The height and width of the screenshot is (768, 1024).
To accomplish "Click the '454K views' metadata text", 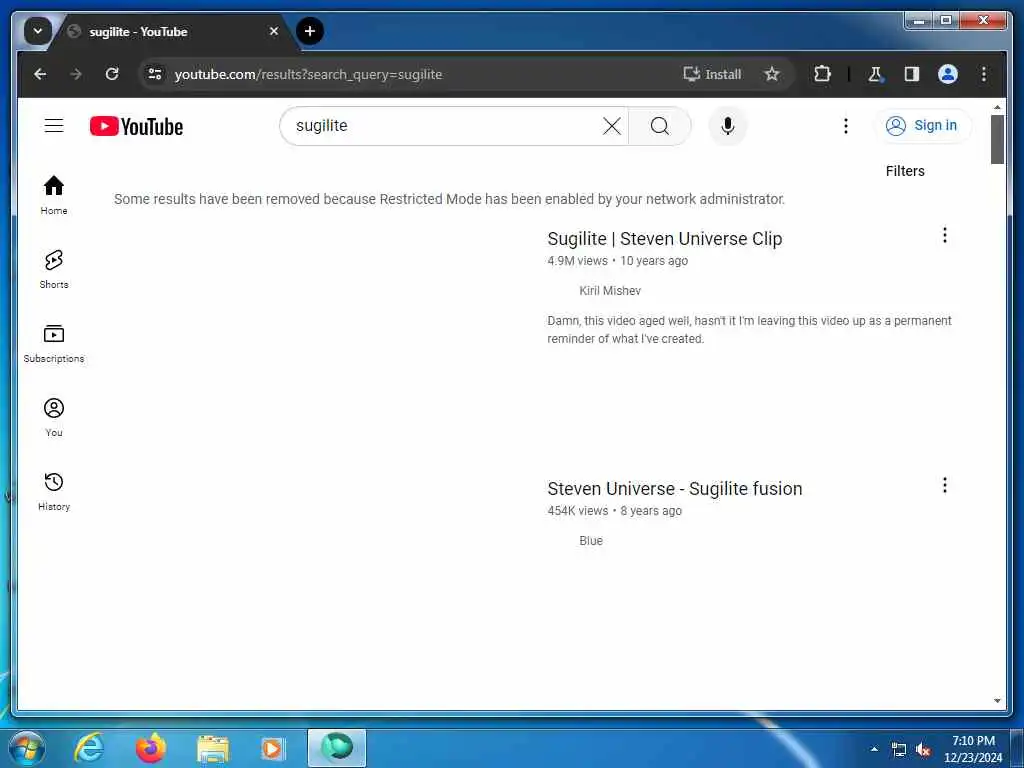I will point(577,511).
